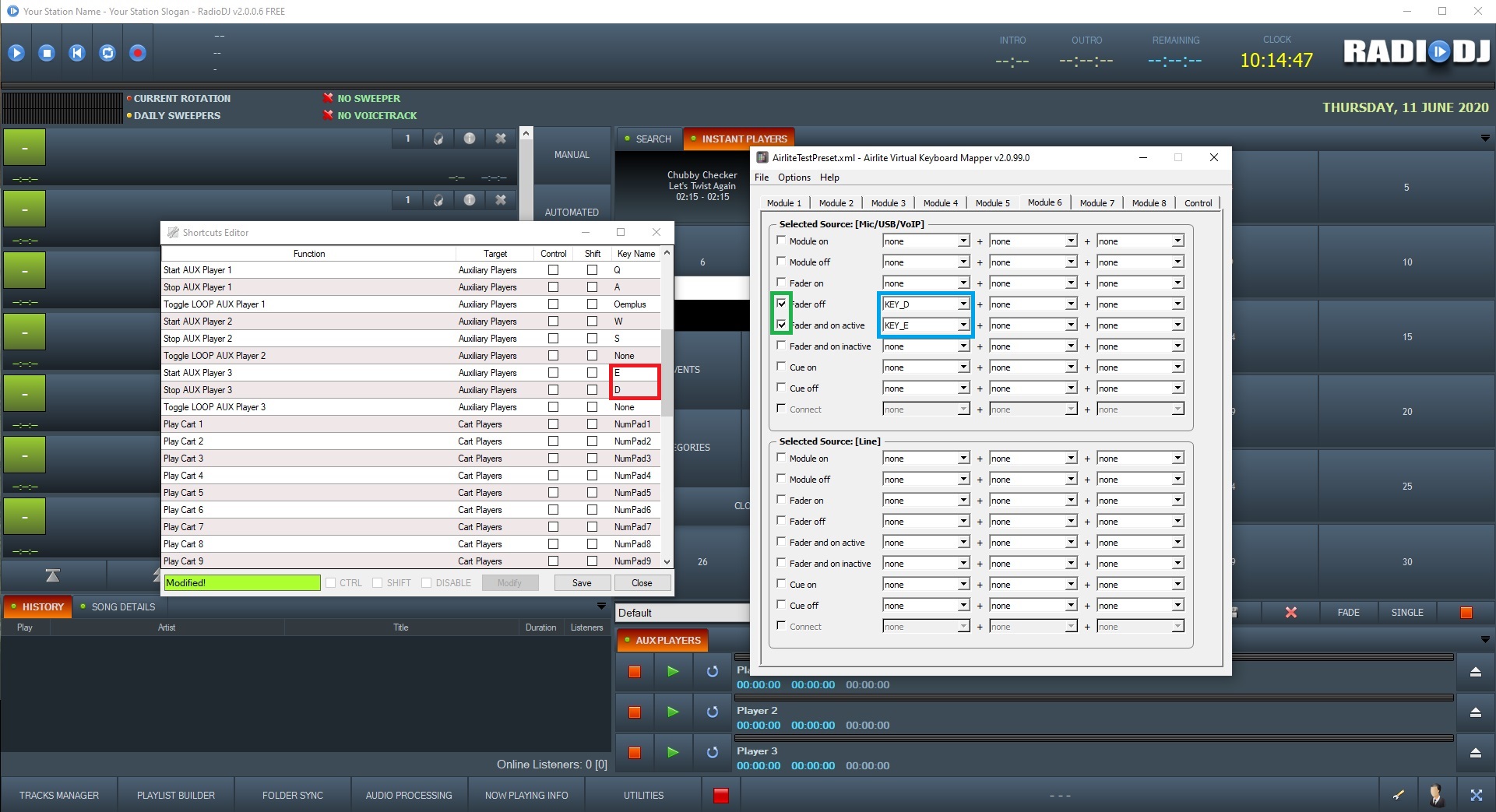Click the red Record button in the top toolbar
Screen dimensions: 1496x812
pyautogui.click(x=137, y=53)
